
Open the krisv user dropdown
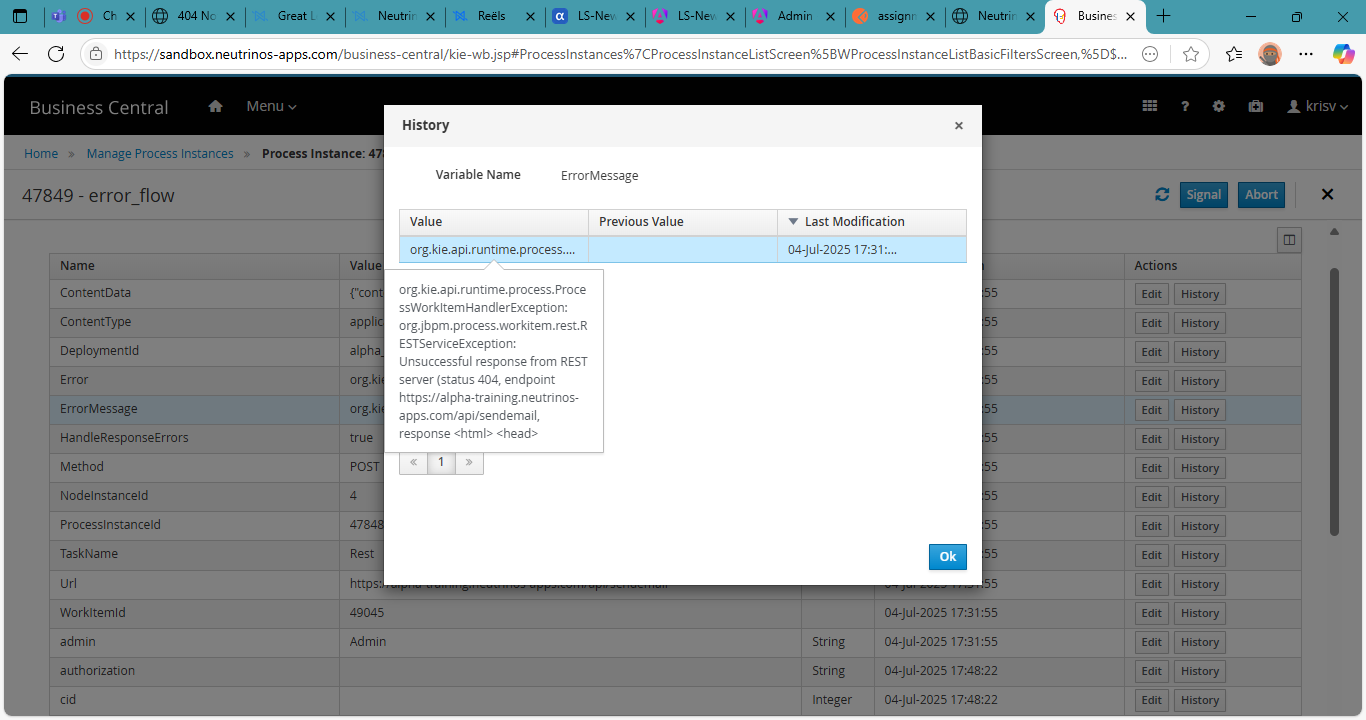pyautogui.click(x=1318, y=107)
